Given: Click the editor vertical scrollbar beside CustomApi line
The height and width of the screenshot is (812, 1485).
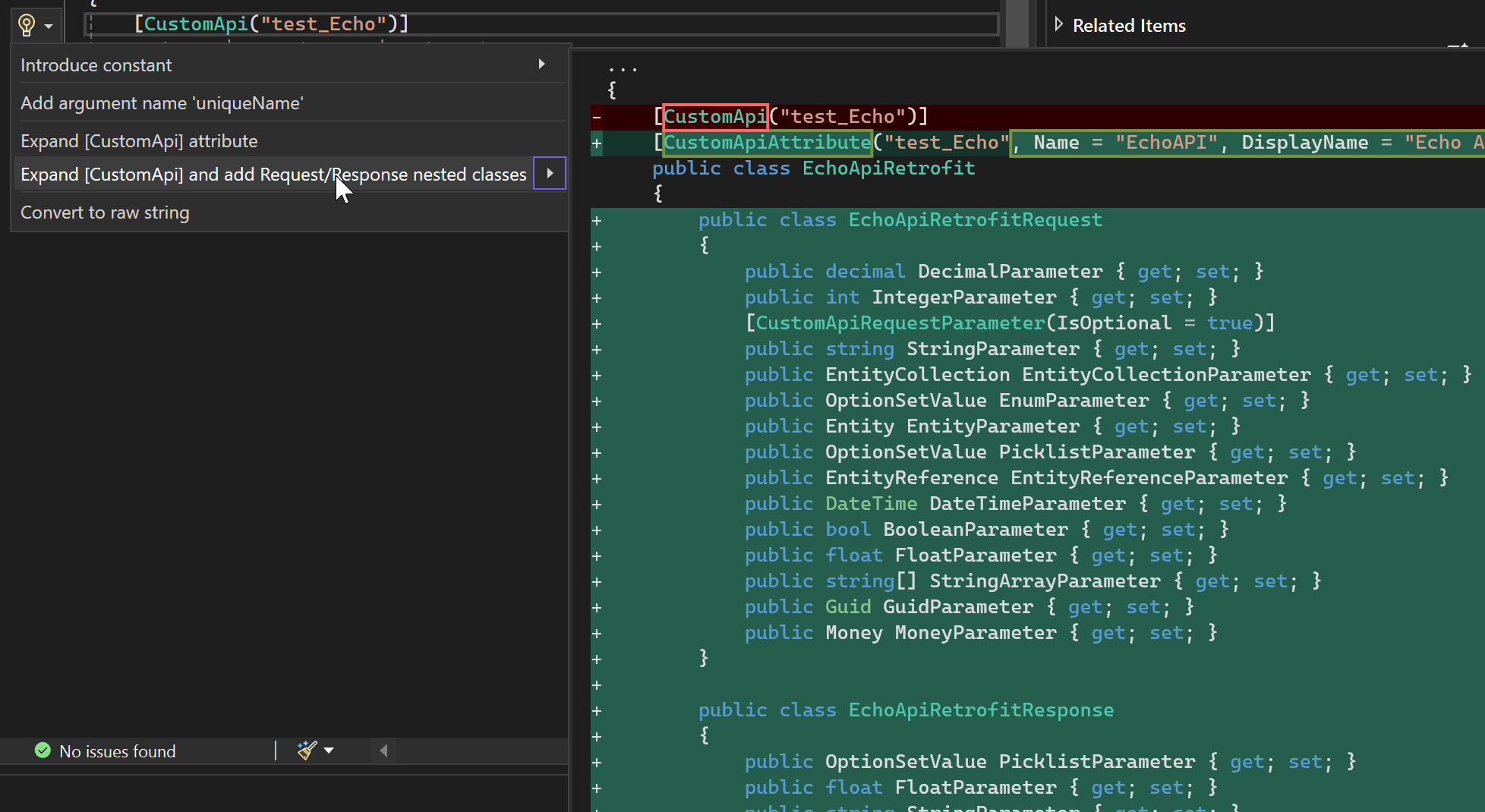Looking at the screenshot, I should point(1017,24).
